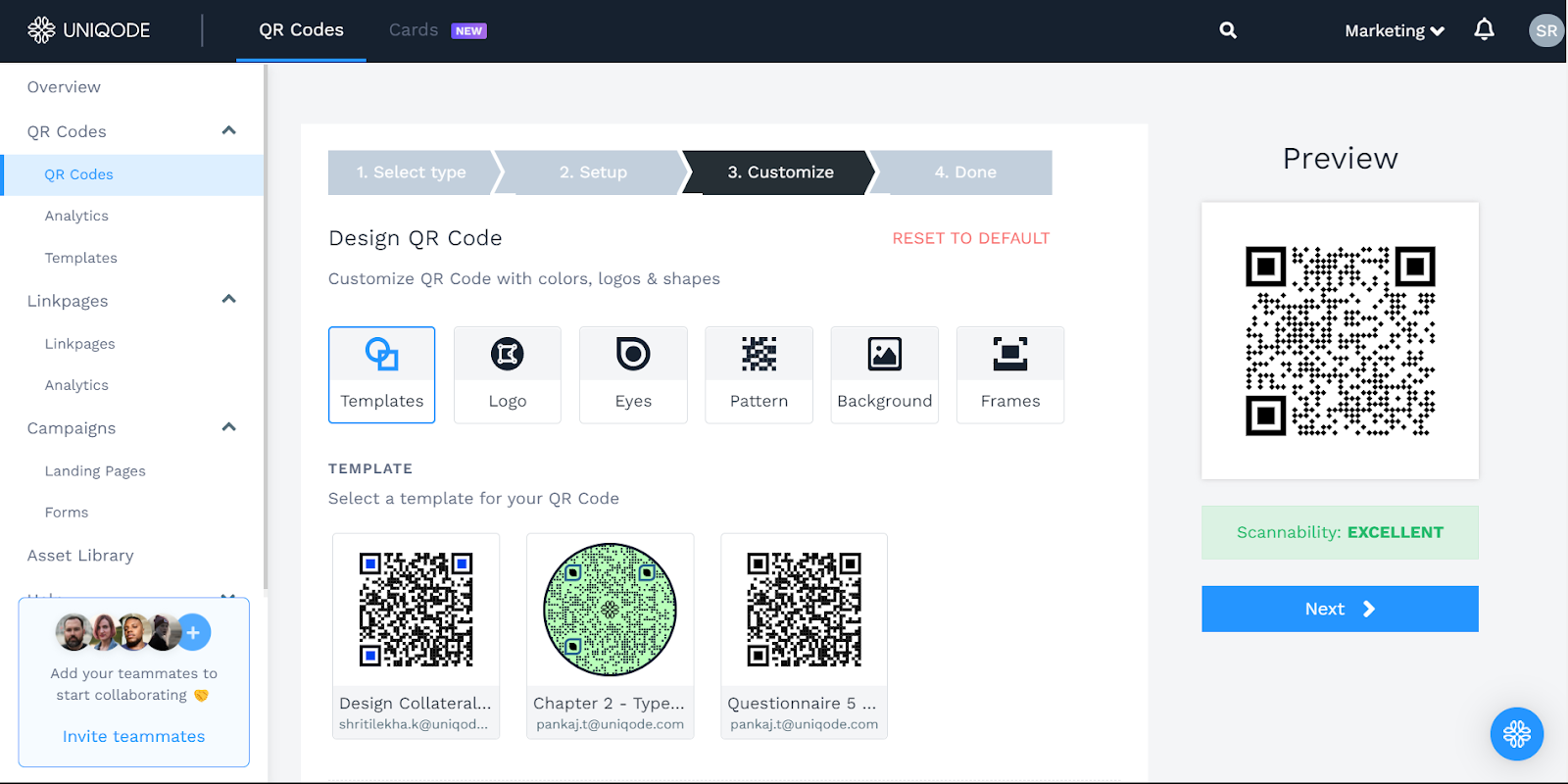Select the Logo design option

pyautogui.click(x=508, y=374)
